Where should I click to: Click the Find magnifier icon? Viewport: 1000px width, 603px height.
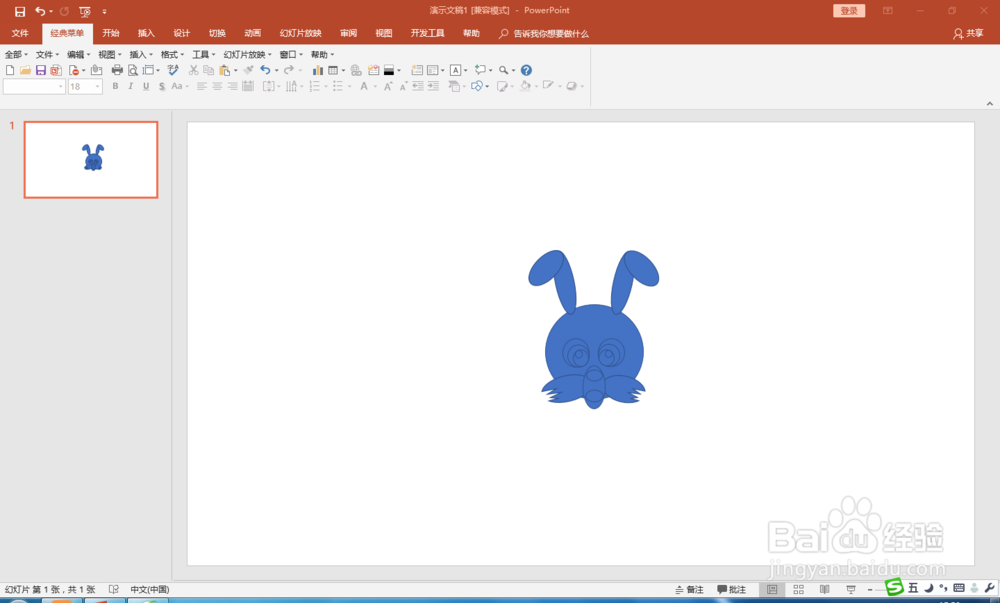tap(504, 70)
